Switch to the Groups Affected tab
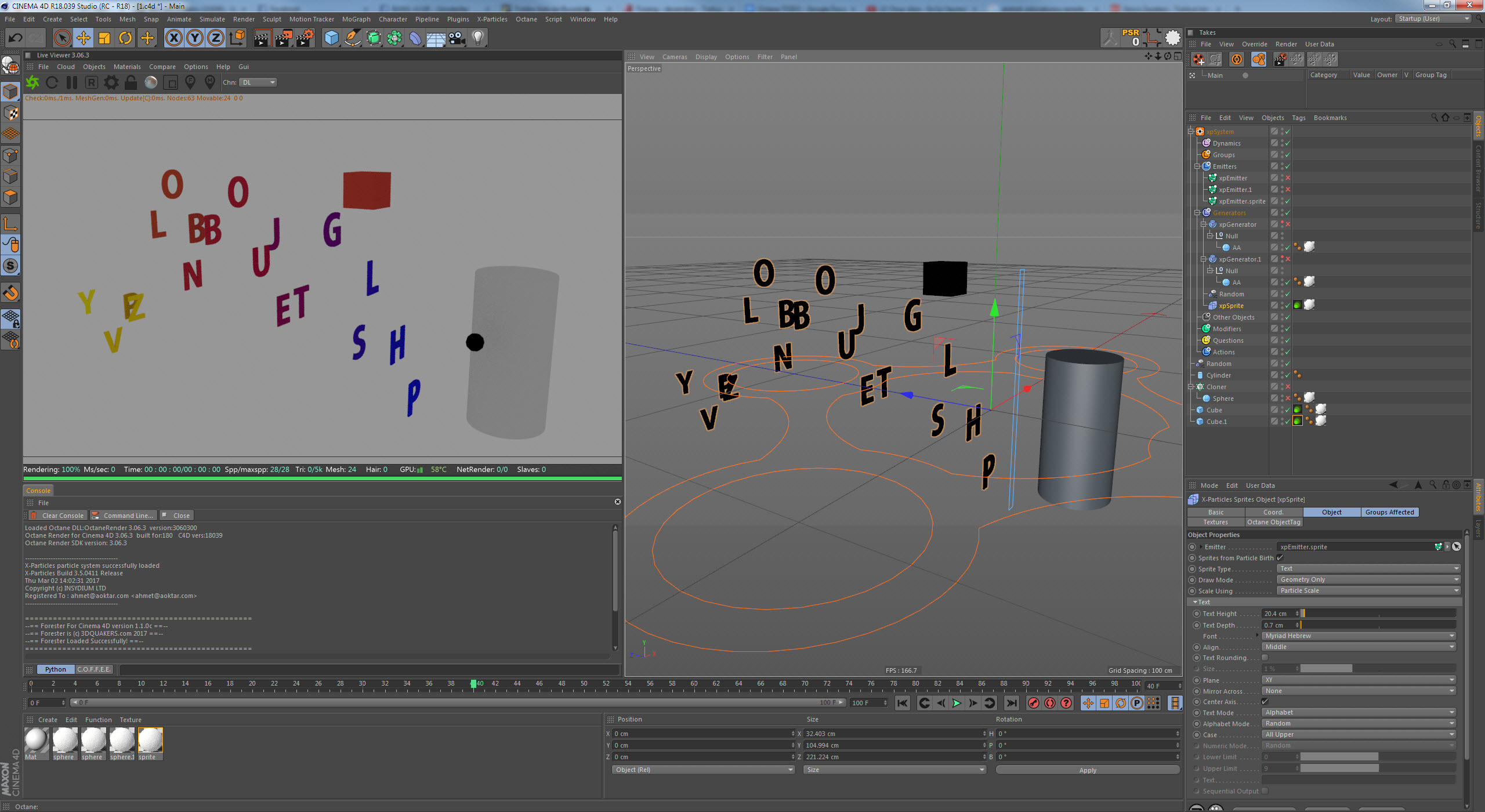 point(1389,512)
